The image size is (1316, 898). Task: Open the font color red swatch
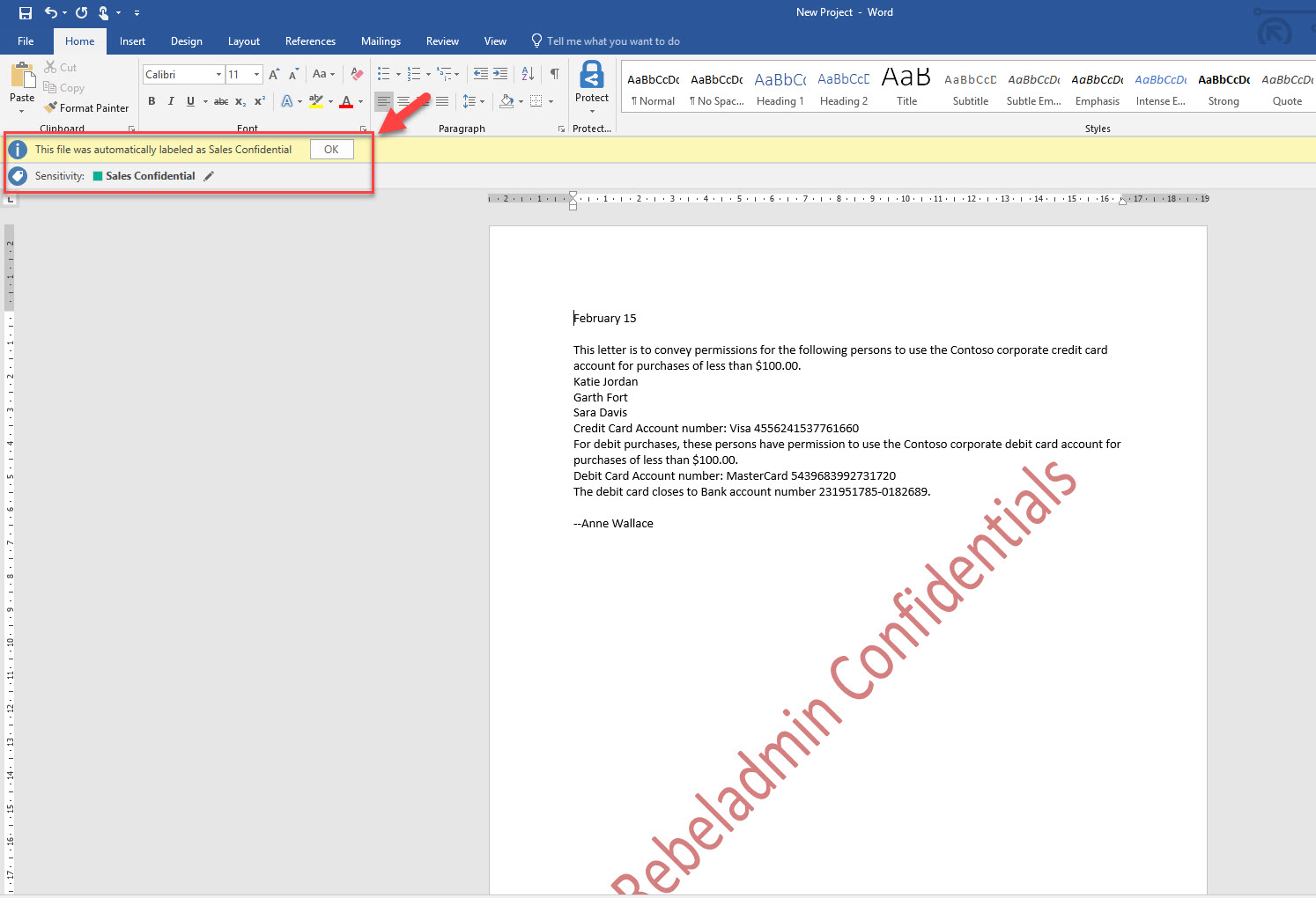(347, 101)
